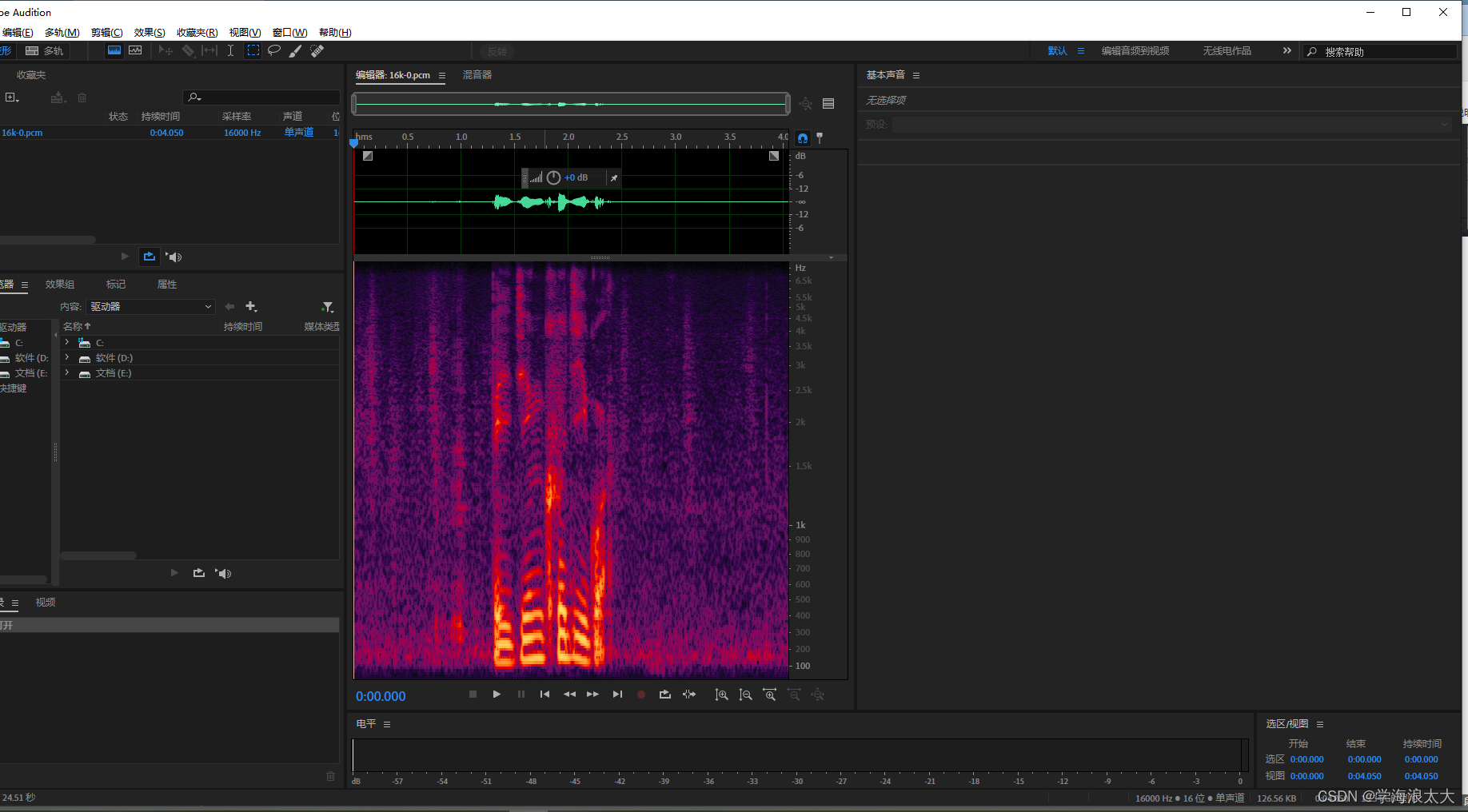
Task: Expand the 软件 (D:) drive row
Action: point(67,357)
